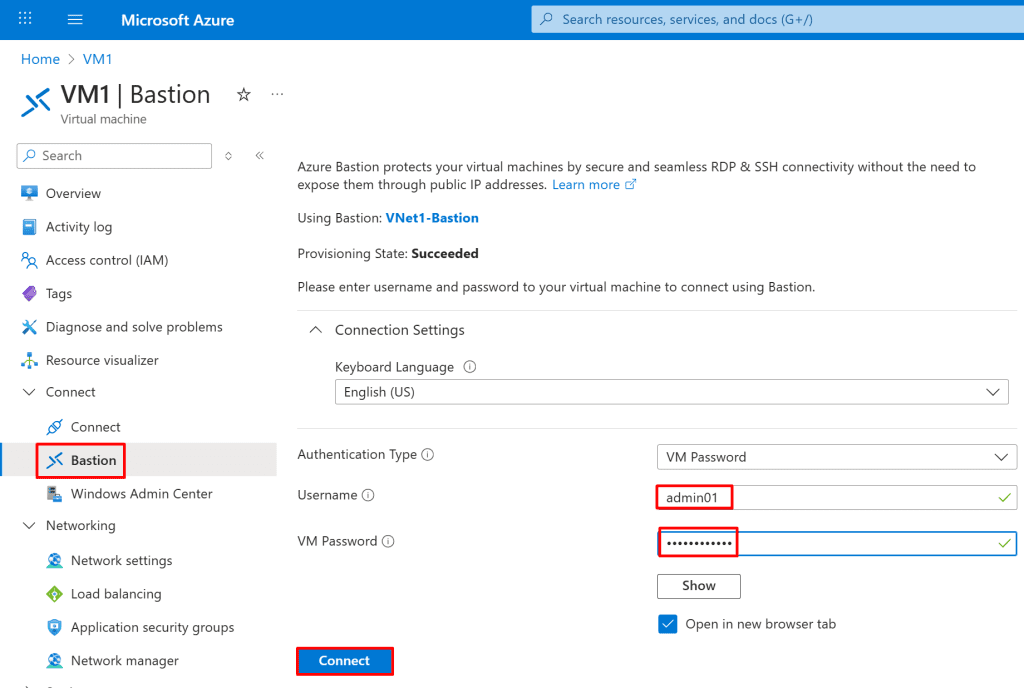The height and width of the screenshot is (688, 1024).
Task: Favorite VM1 Bastion with the star icon
Action: point(243,95)
